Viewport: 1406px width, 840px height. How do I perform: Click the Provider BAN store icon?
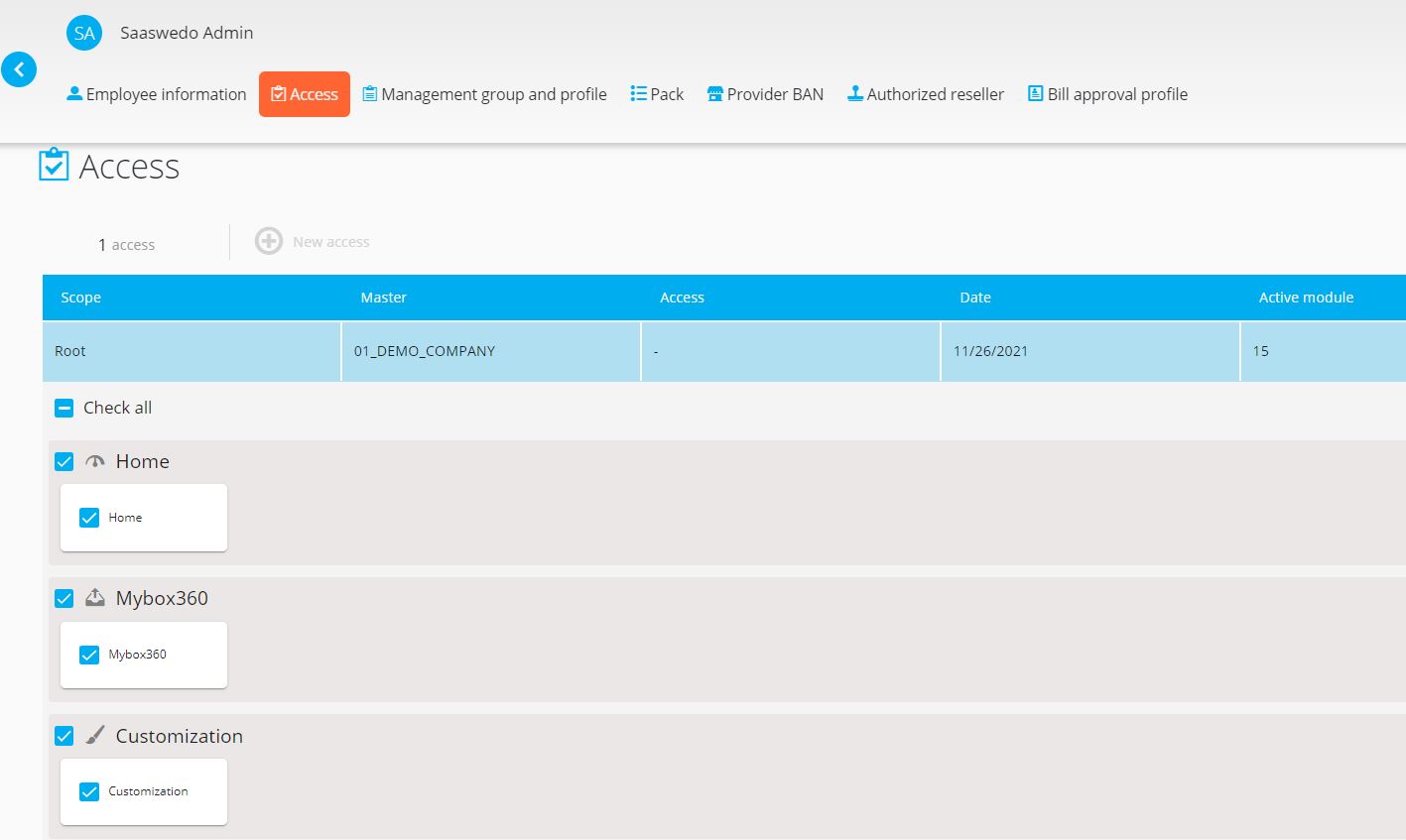[714, 94]
